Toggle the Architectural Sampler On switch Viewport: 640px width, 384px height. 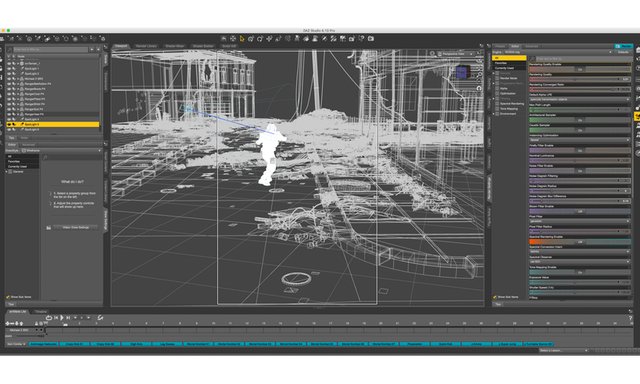[x=580, y=120]
